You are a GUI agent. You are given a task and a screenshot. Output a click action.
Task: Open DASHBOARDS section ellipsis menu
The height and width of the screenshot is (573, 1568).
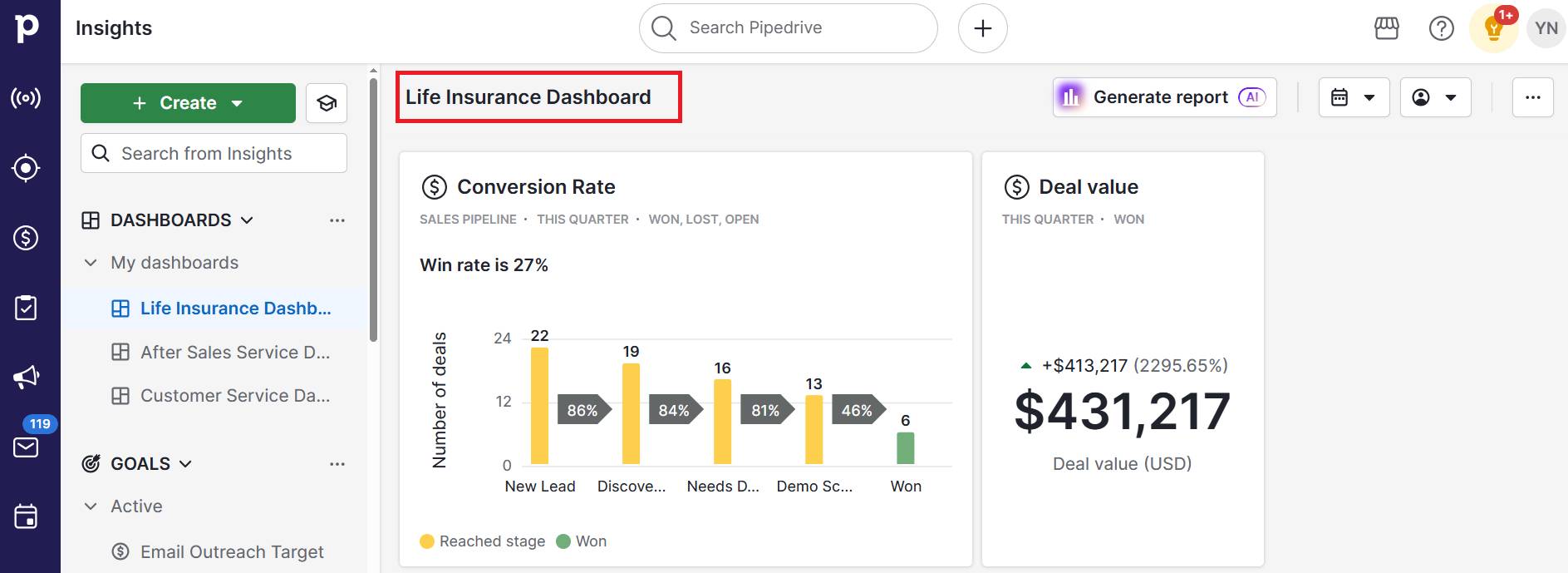click(x=337, y=220)
